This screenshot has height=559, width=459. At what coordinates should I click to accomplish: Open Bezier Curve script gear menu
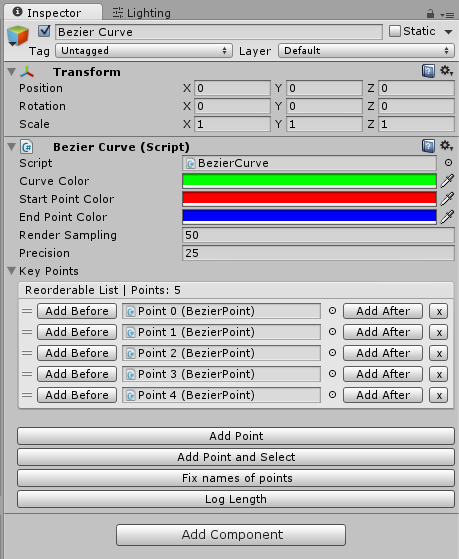[446, 145]
